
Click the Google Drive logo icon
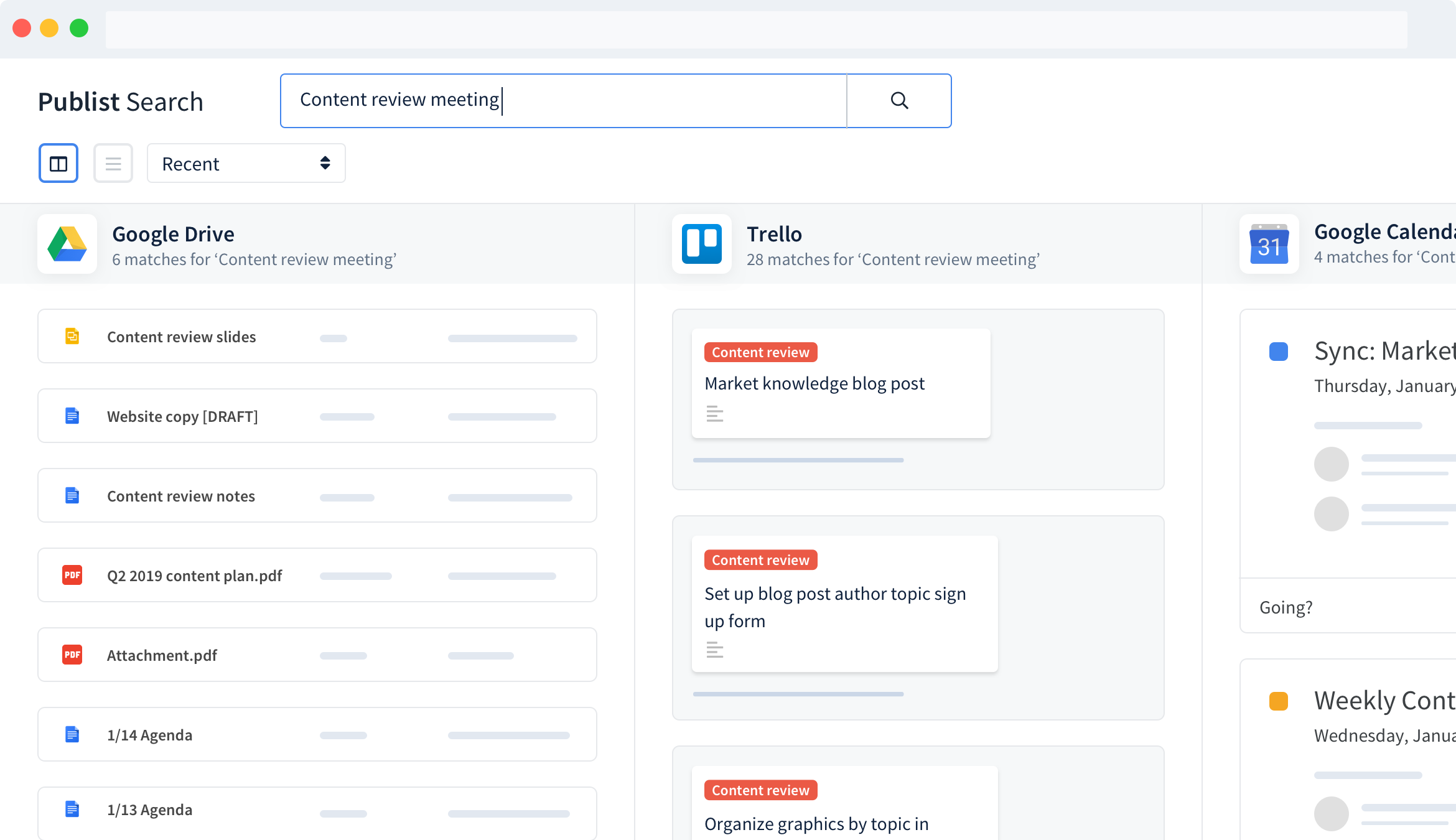pos(67,245)
